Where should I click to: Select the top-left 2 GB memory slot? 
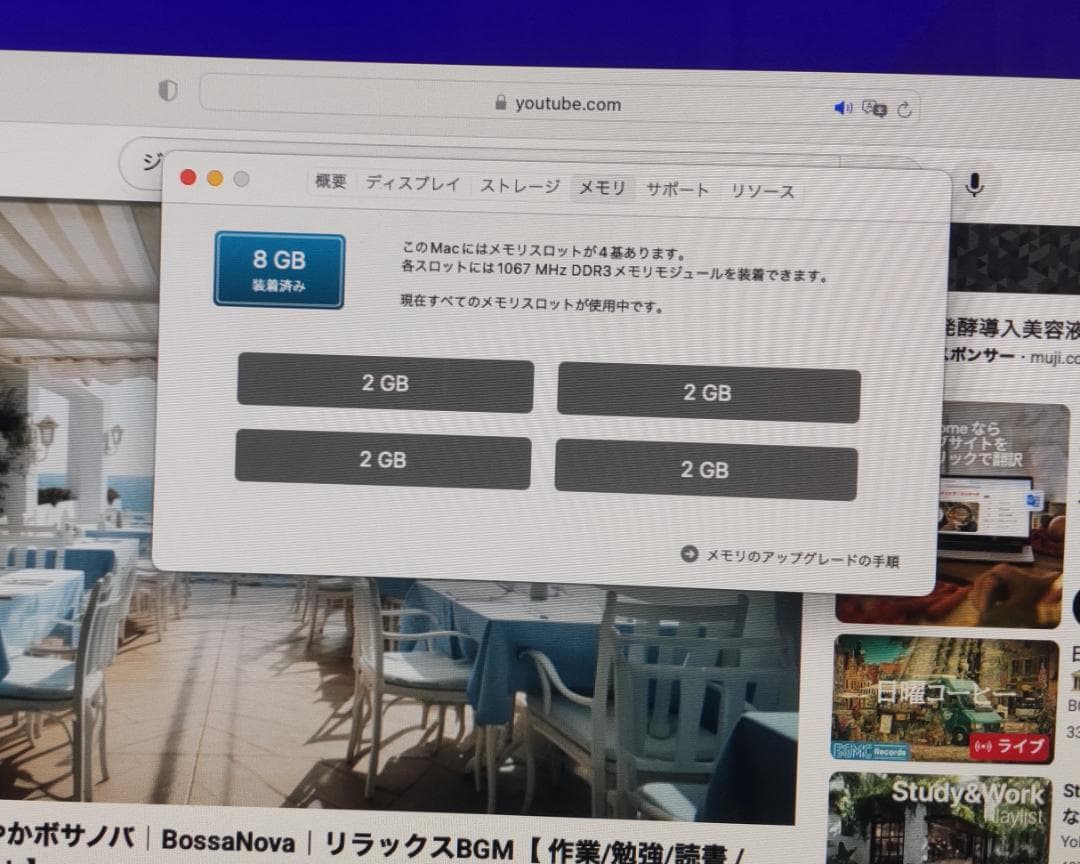386,383
